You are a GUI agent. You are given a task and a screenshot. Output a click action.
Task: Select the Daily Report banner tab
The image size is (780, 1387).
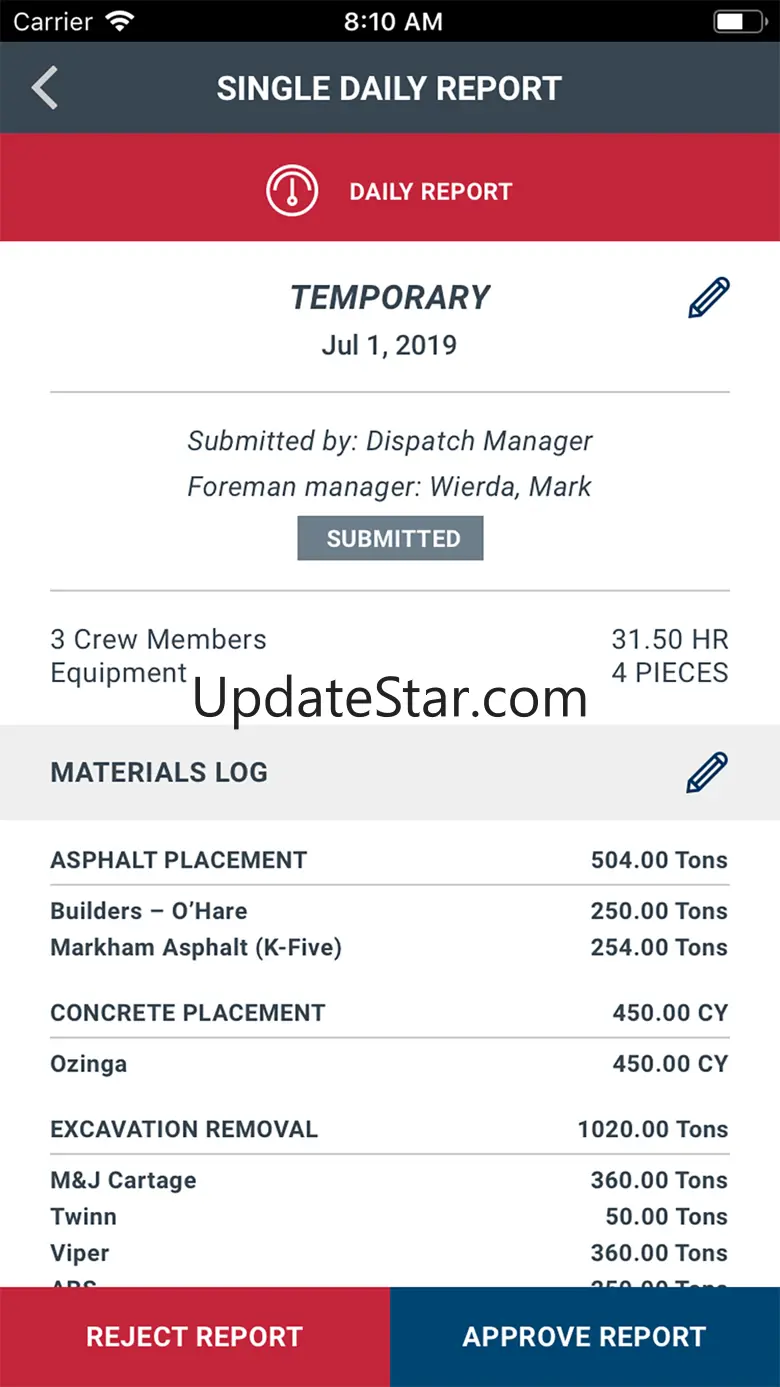[x=430, y=191]
